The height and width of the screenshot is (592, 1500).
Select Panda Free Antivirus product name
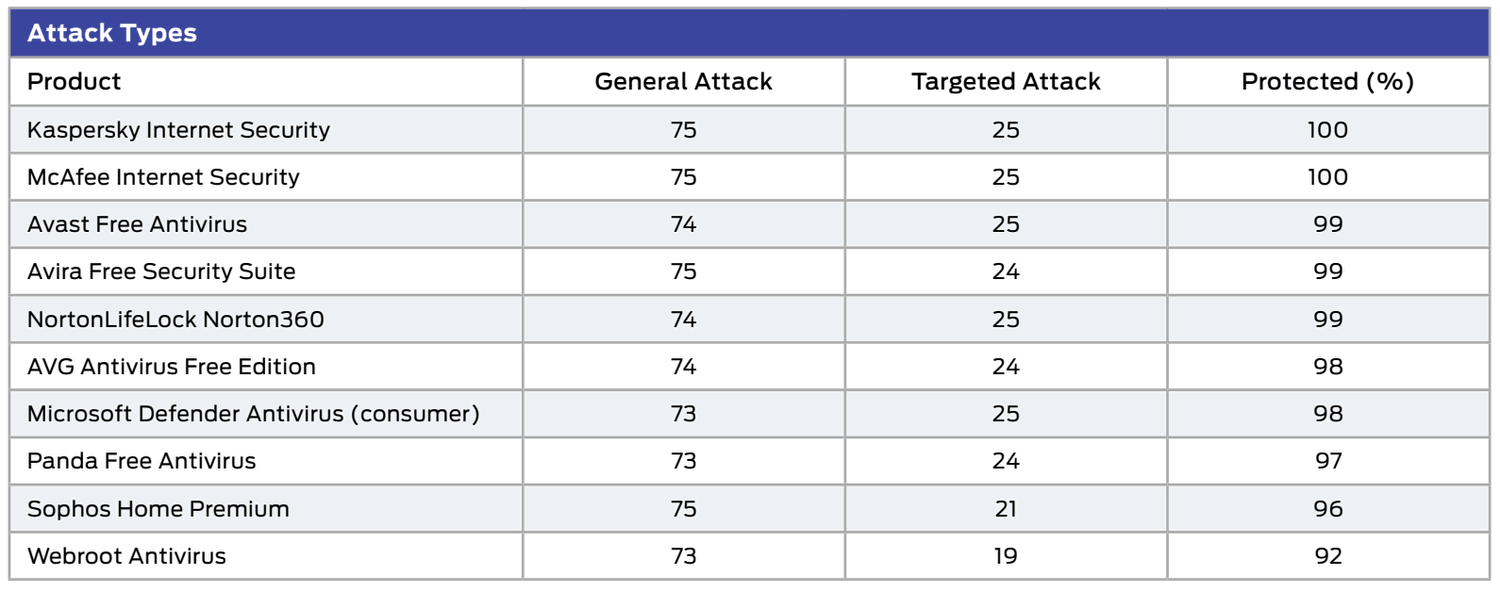pos(141,461)
